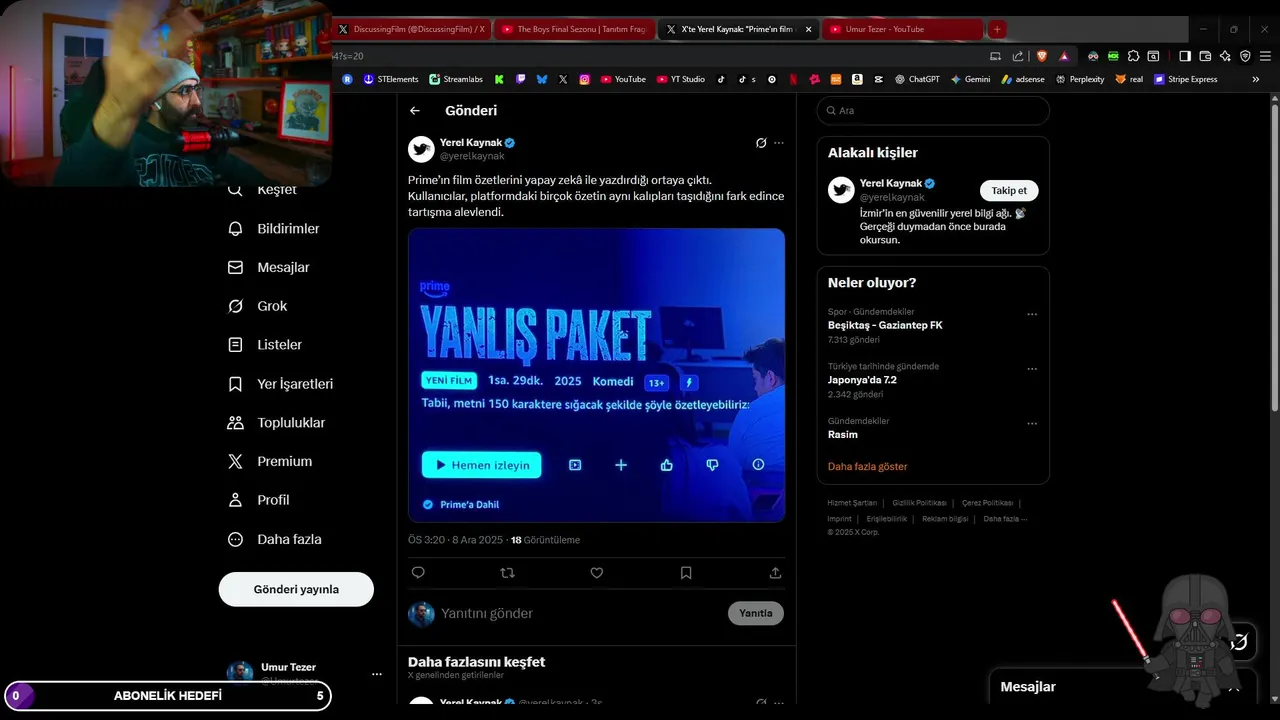Expand Daha fazla in the sidebar
Viewport: 1280px width, 720px height.
point(275,539)
